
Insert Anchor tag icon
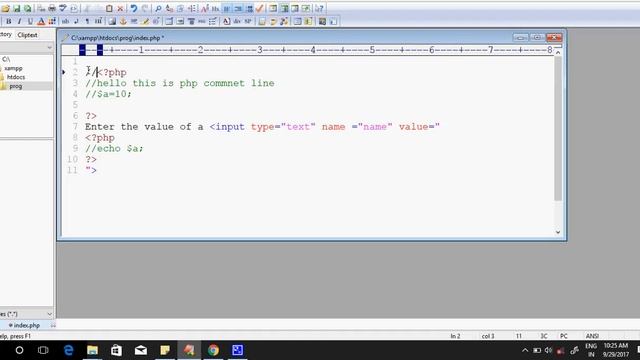(123, 21)
